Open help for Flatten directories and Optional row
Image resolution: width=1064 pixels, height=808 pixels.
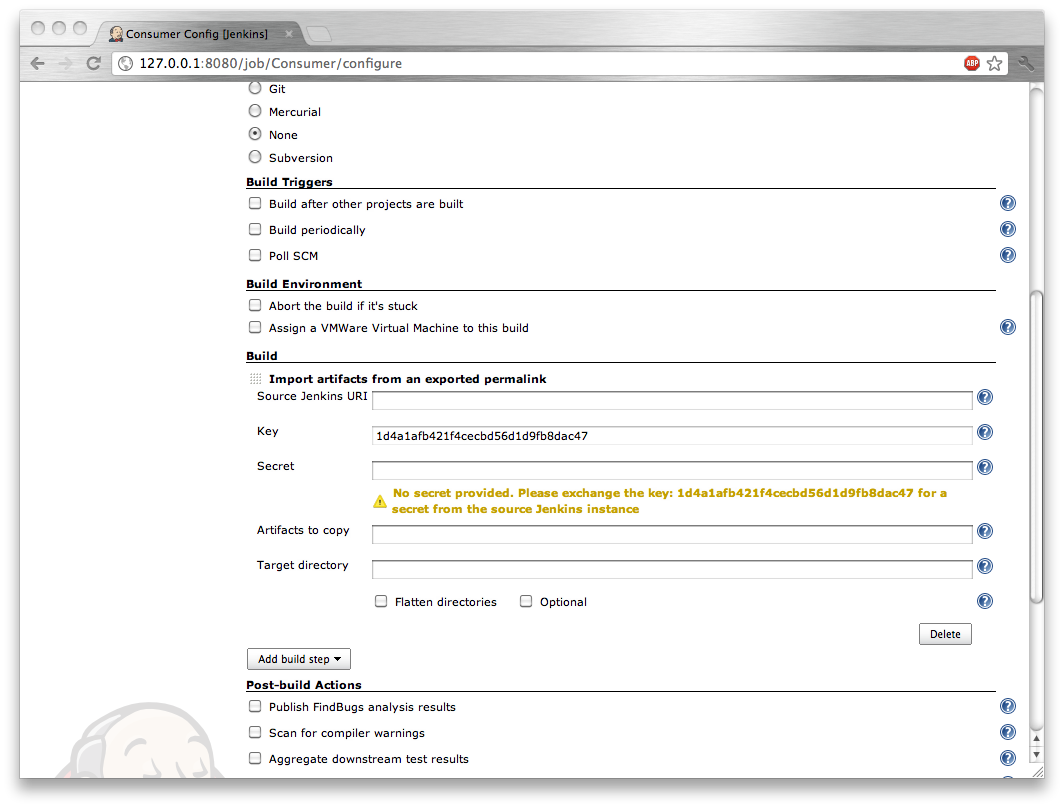985,601
